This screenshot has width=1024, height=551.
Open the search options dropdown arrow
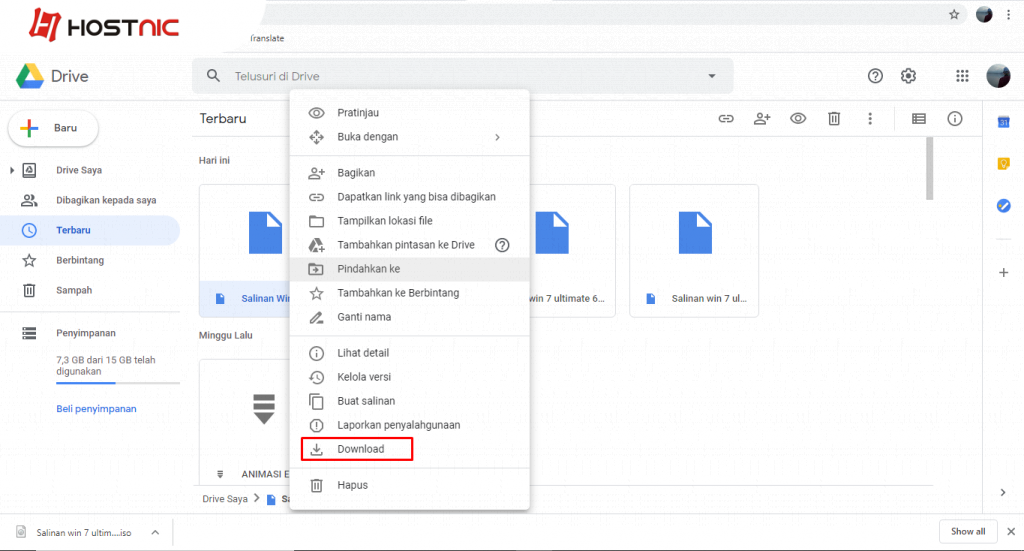pyautogui.click(x=712, y=76)
